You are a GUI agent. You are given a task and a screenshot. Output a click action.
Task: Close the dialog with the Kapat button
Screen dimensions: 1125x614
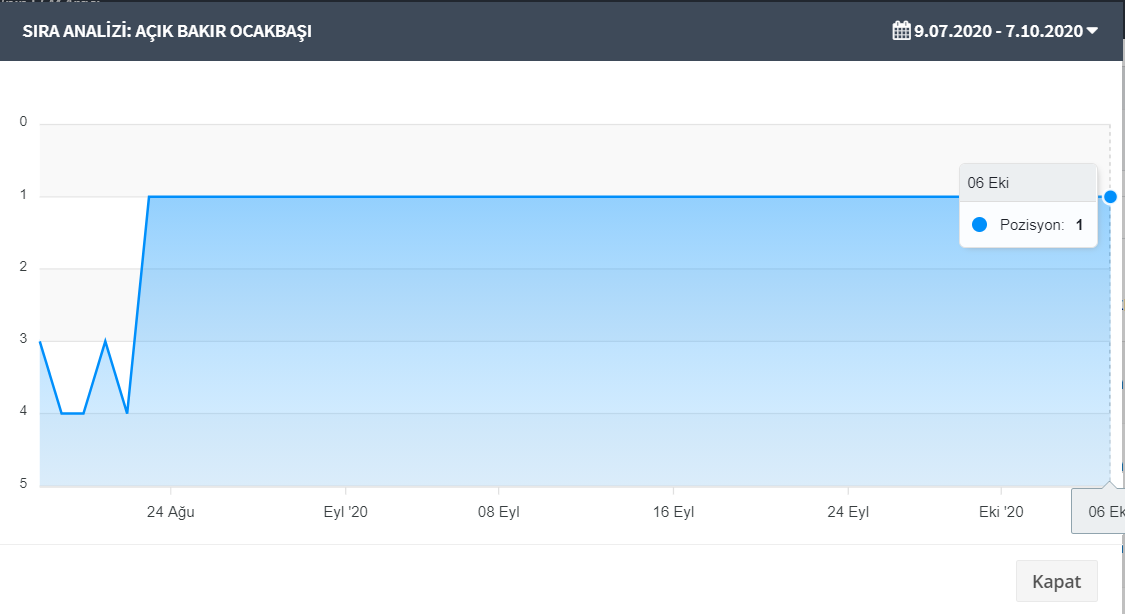coord(1056,581)
